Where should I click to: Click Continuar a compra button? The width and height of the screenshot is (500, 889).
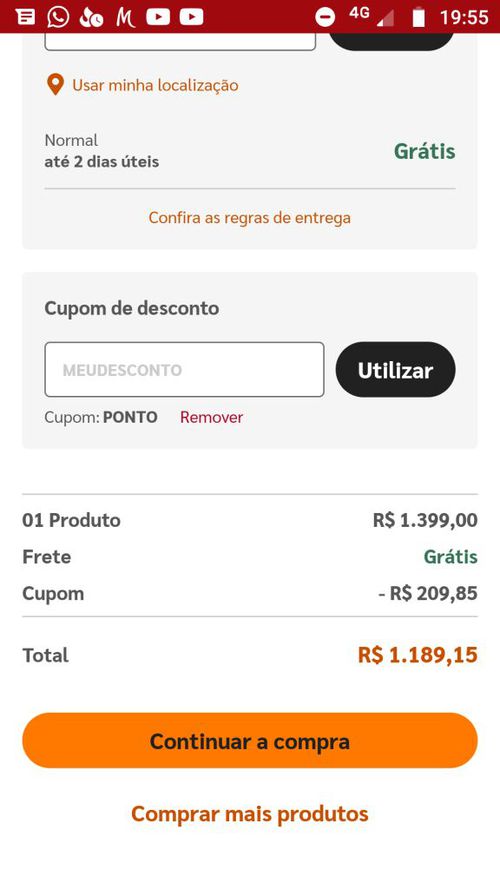(250, 740)
